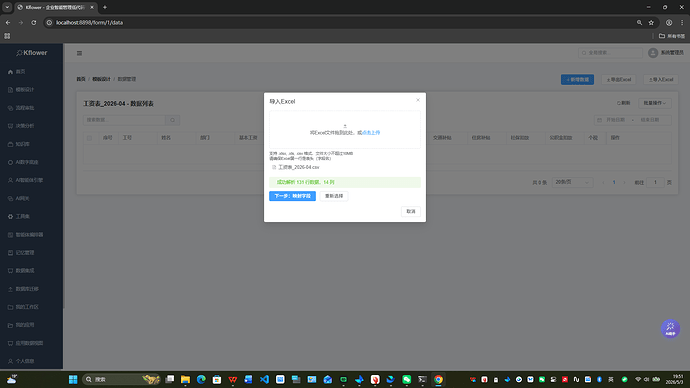690x388 pixels.
Task: Click the next page arrow in the pagination
Action: (624, 182)
